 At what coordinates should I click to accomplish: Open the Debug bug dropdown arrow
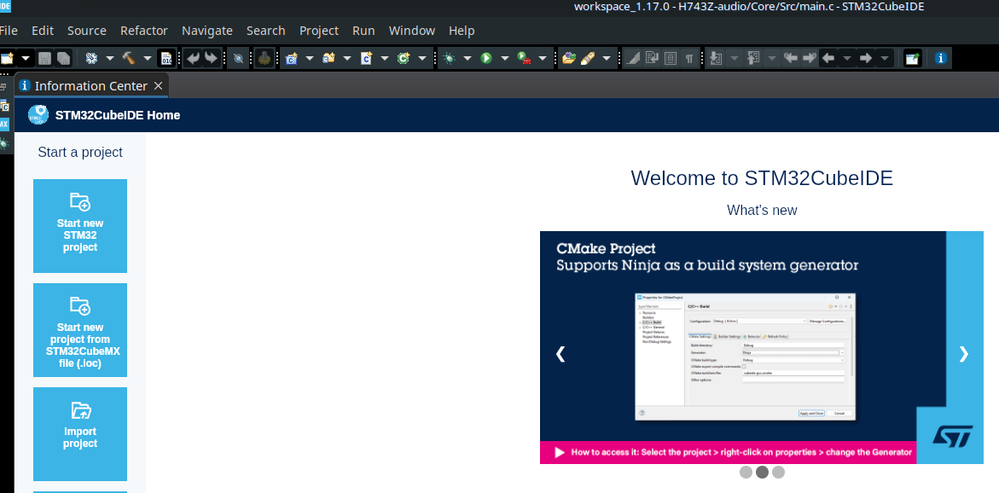(468, 59)
